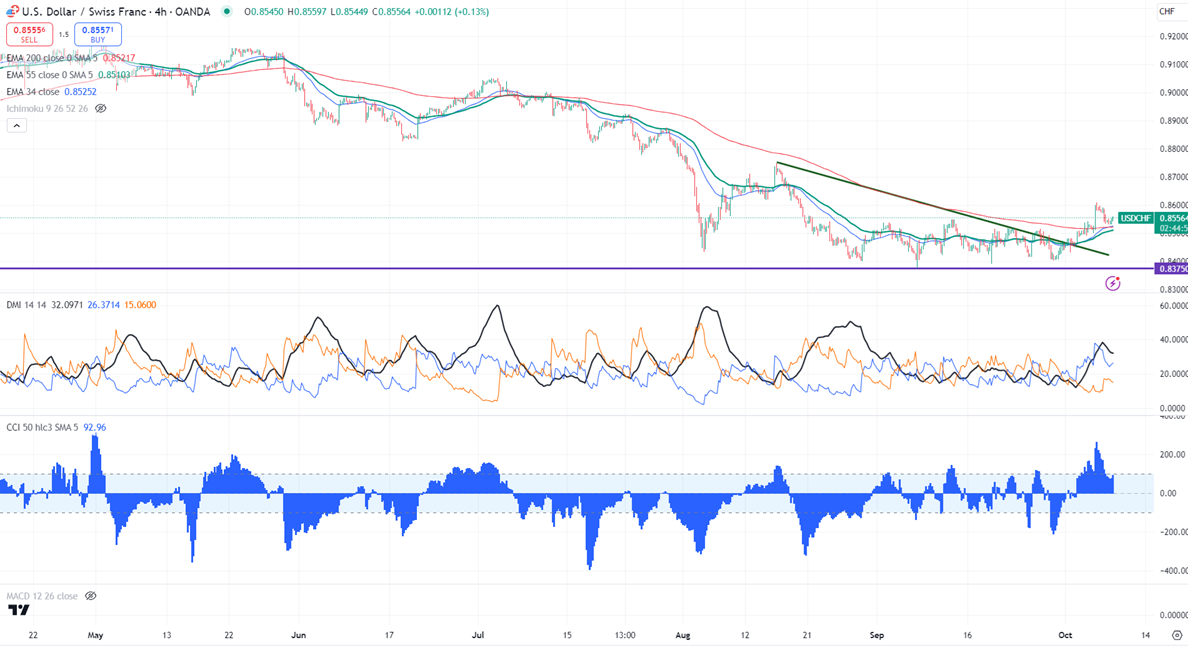1188x650 pixels.
Task: Click the EMA 34 value 0.85252
Action: [x=80, y=92]
